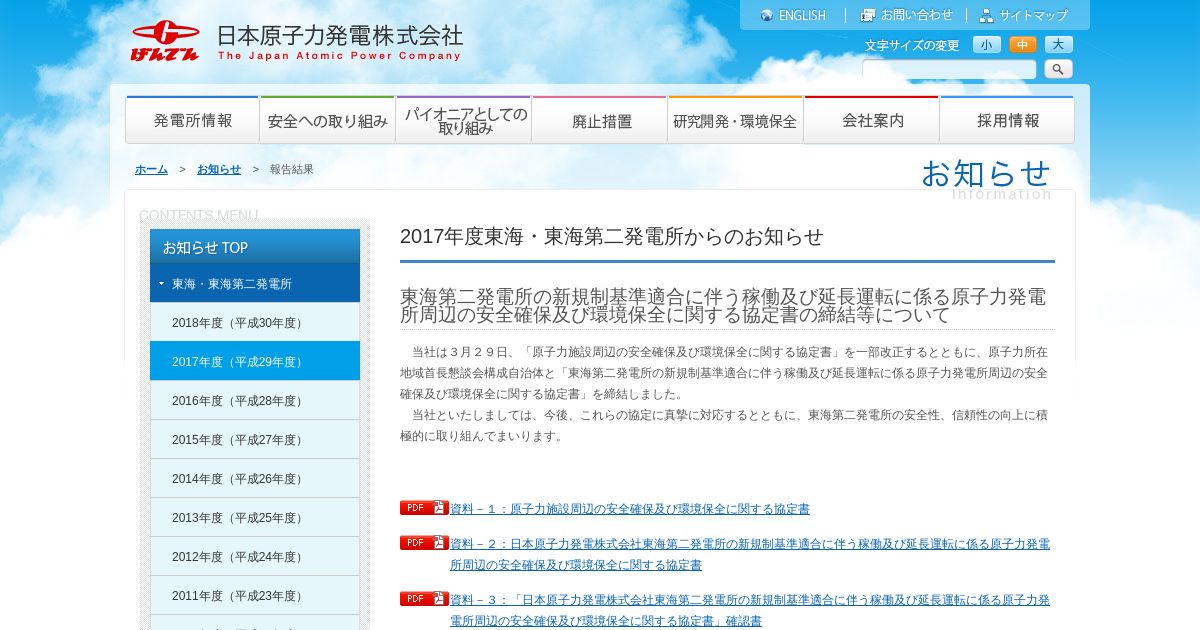Switch to the ENGLISH site
1200x630 pixels.
802,15
